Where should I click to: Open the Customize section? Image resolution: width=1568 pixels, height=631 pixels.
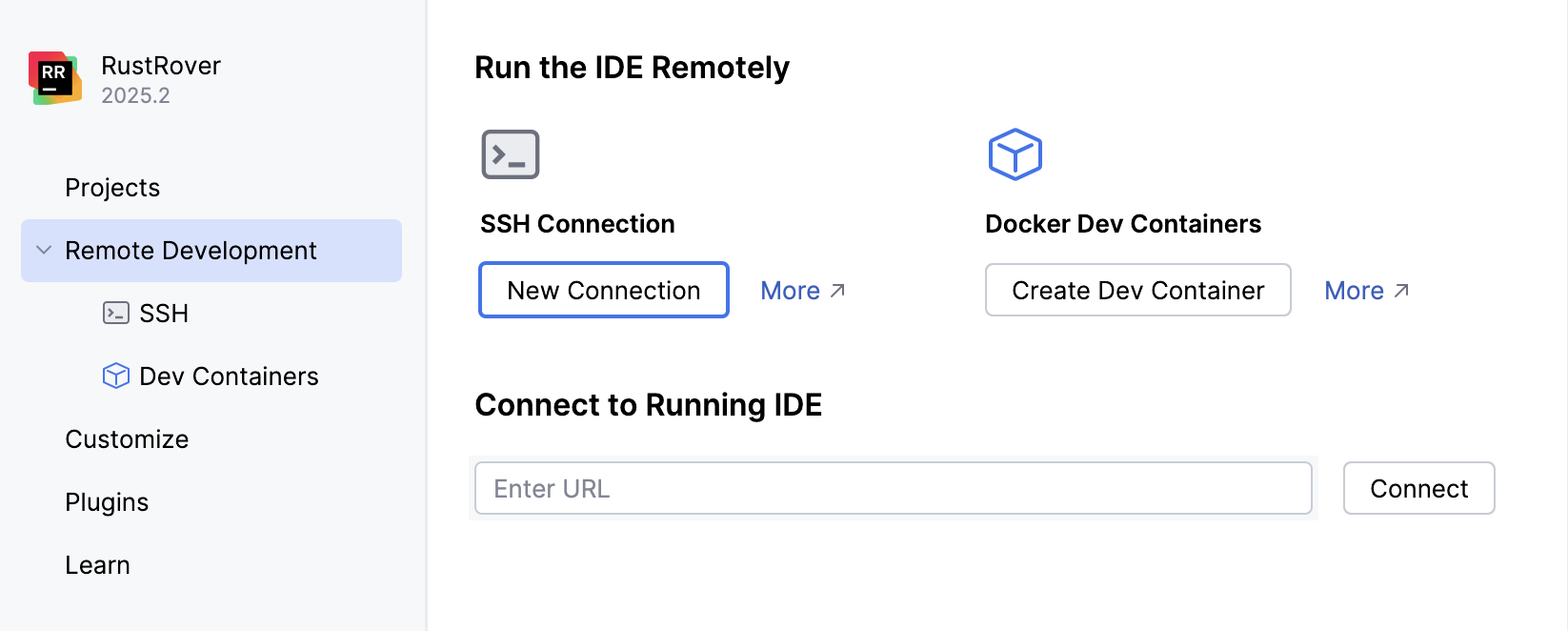(x=127, y=439)
